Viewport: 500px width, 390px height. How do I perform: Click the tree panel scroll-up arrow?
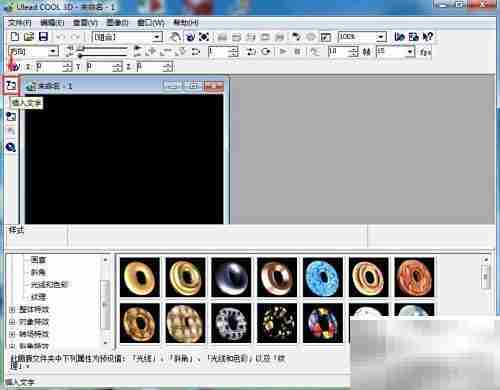(106, 260)
